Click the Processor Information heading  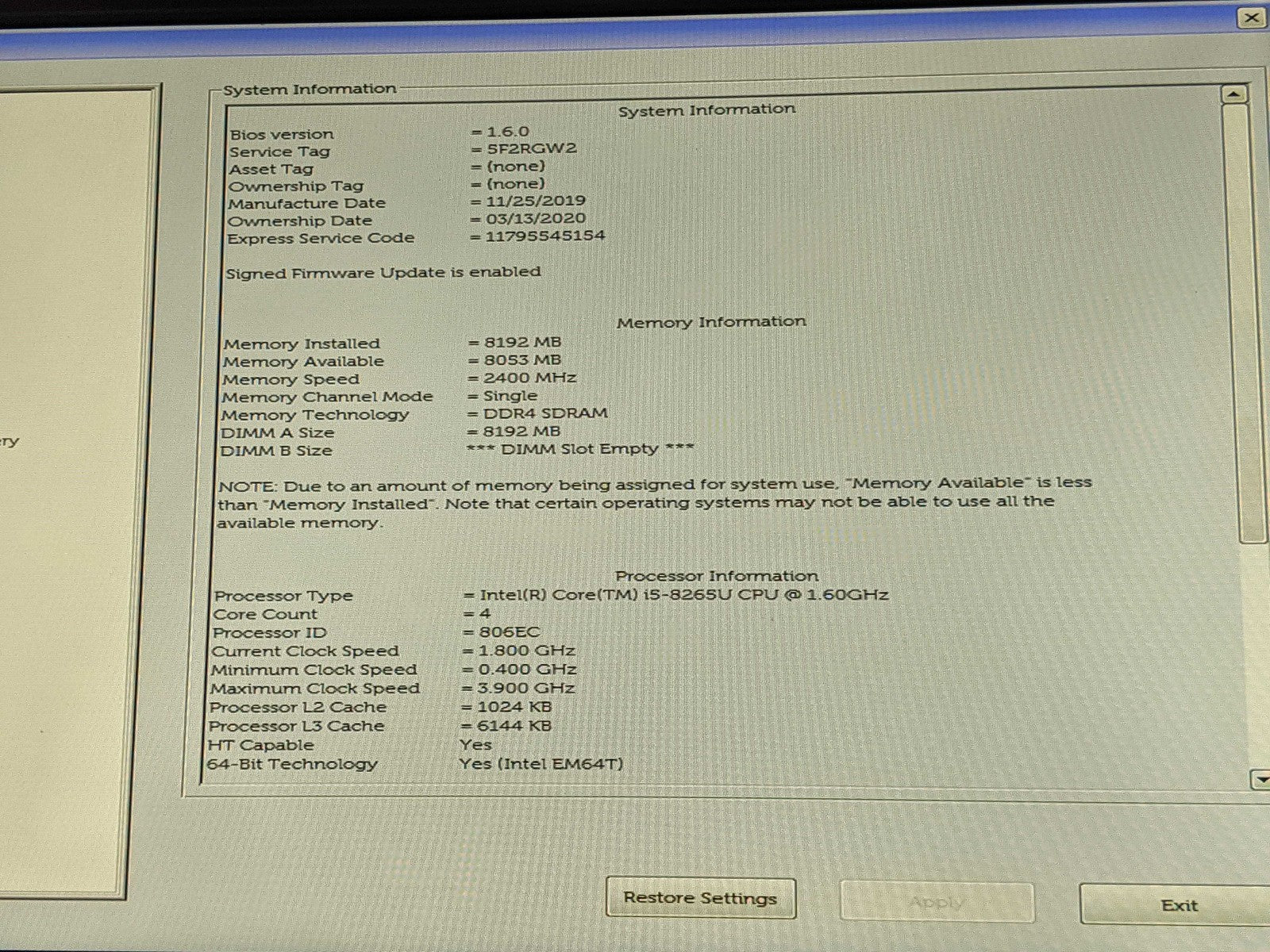point(717,576)
